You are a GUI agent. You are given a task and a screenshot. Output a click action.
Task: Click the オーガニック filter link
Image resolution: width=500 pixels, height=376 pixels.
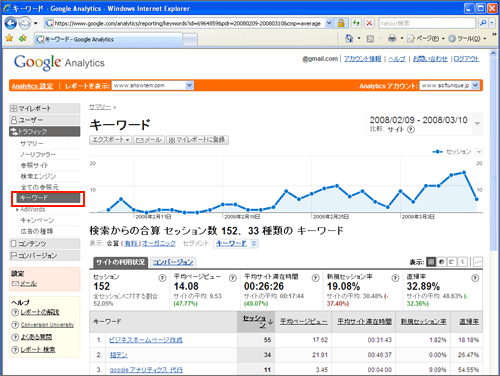(x=159, y=244)
